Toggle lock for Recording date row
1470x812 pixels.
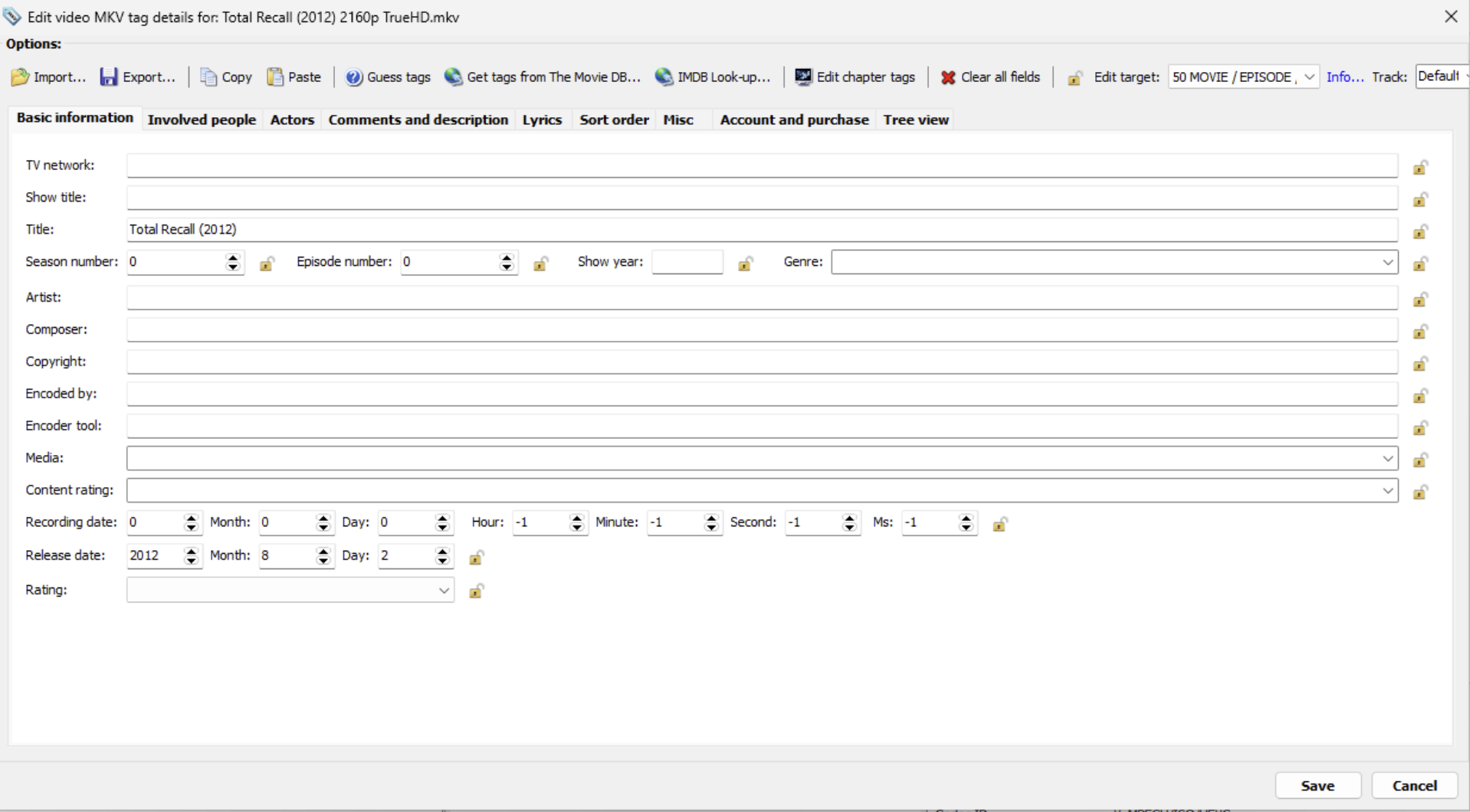coord(999,524)
